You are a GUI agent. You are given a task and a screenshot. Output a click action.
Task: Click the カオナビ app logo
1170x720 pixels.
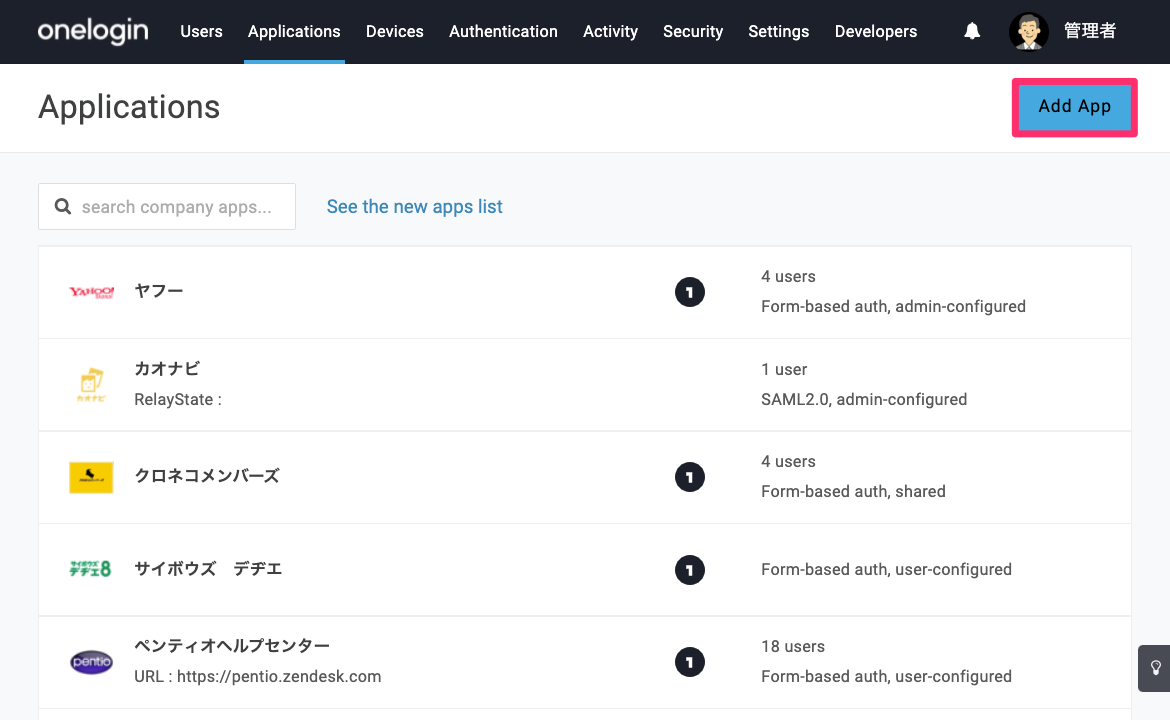coord(91,384)
